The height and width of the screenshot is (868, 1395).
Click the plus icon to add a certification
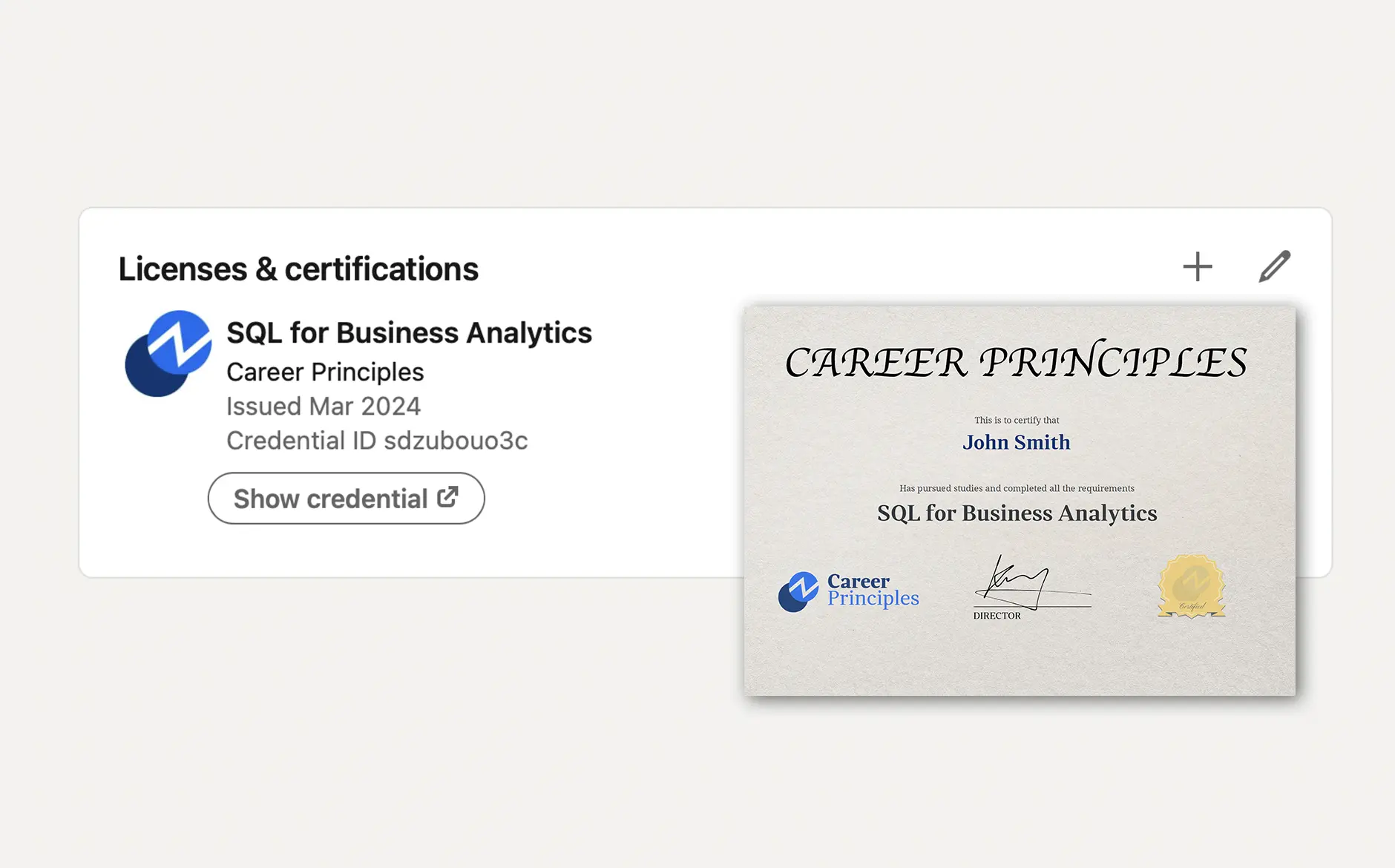(x=1197, y=266)
